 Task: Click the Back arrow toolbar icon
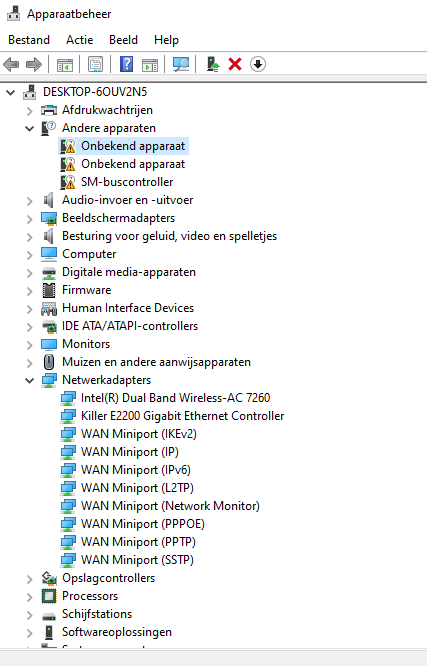(11, 65)
